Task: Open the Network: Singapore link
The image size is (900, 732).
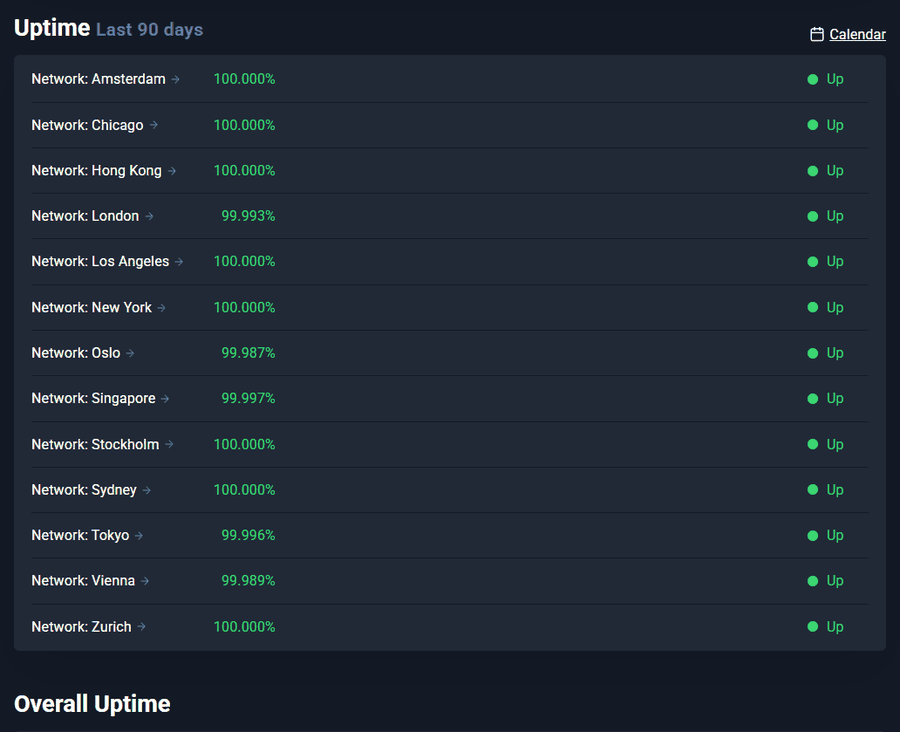Action: 100,398
